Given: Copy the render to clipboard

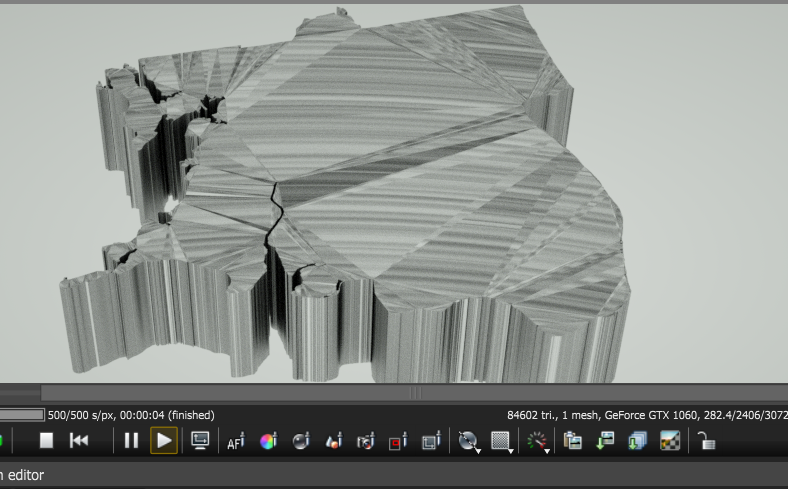Looking at the screenshot, I should click(573, 441).
